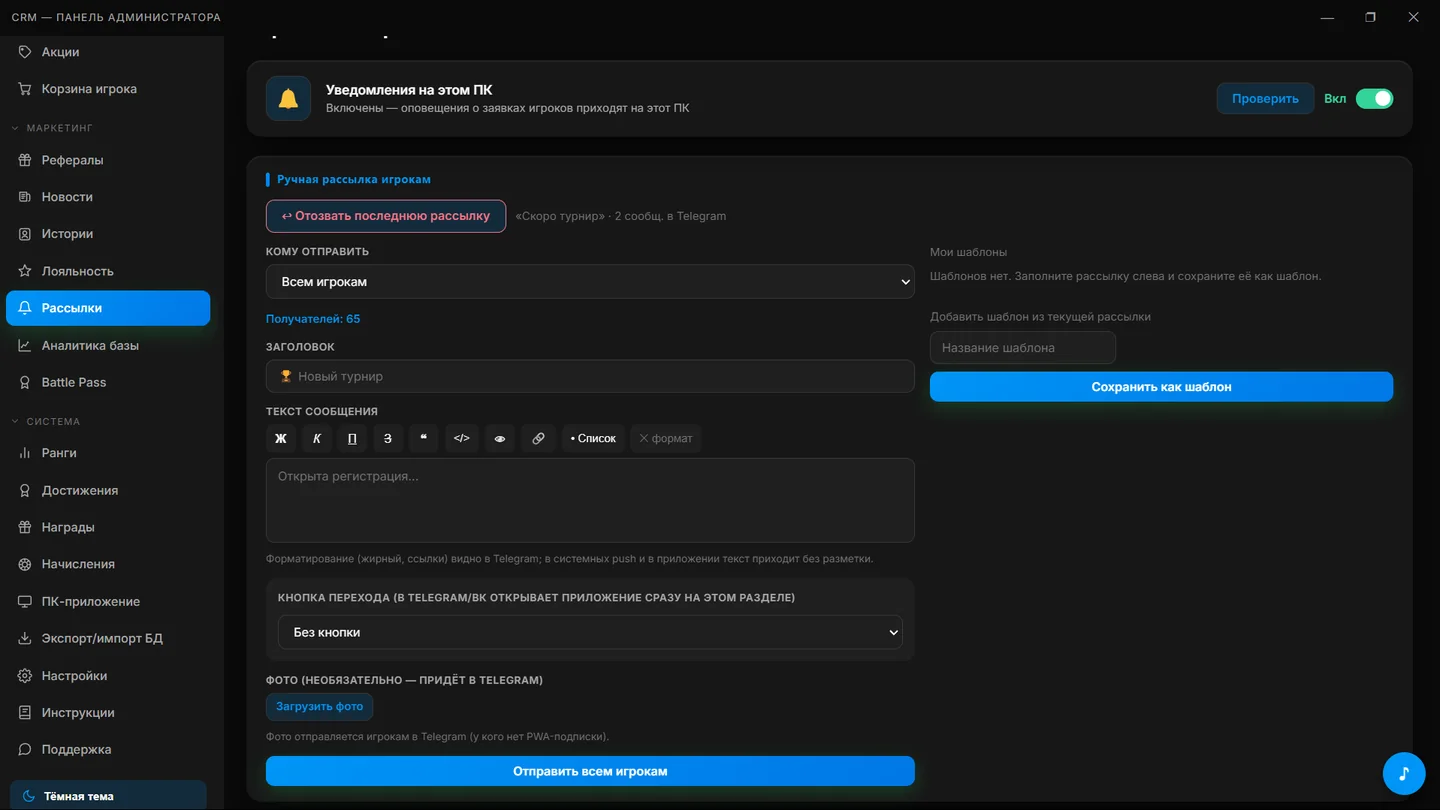Open the Истории section
This screenshot has width=1440, height=810.
[108, 234]
